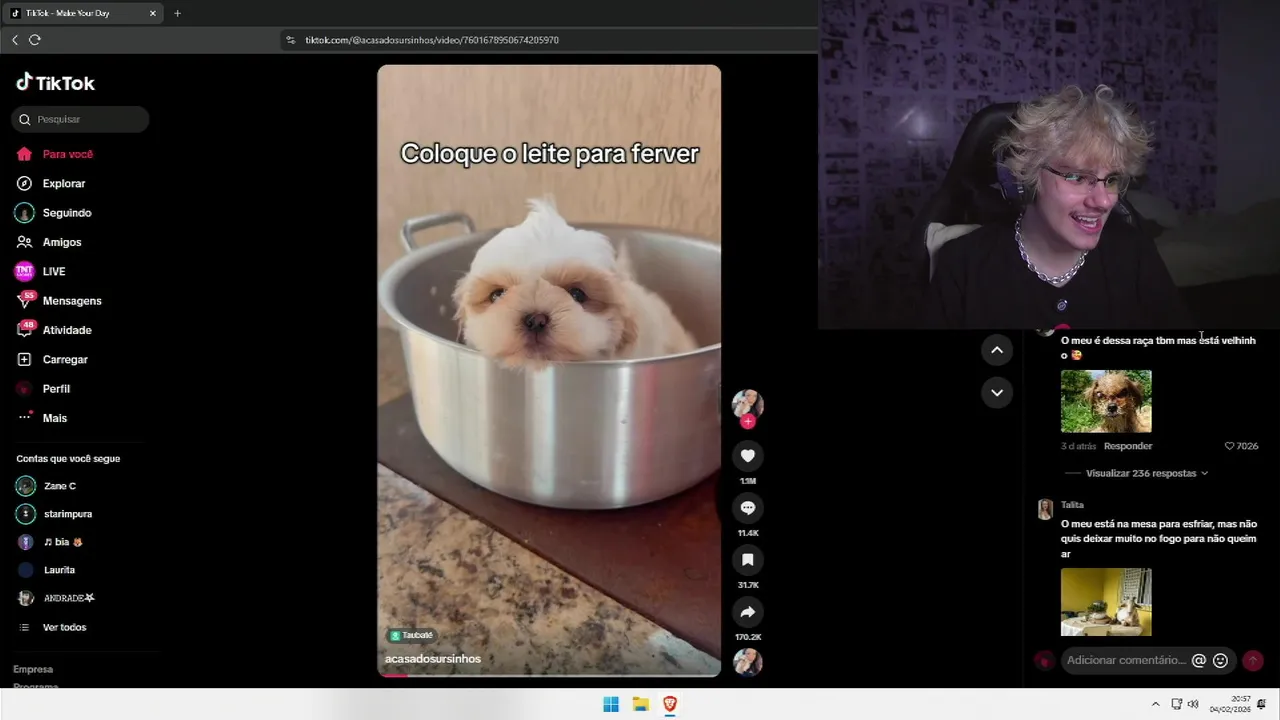Open the sound disc thumbnail
The width and height of the screenshot is (1280, 720).
tap(747, 662)
